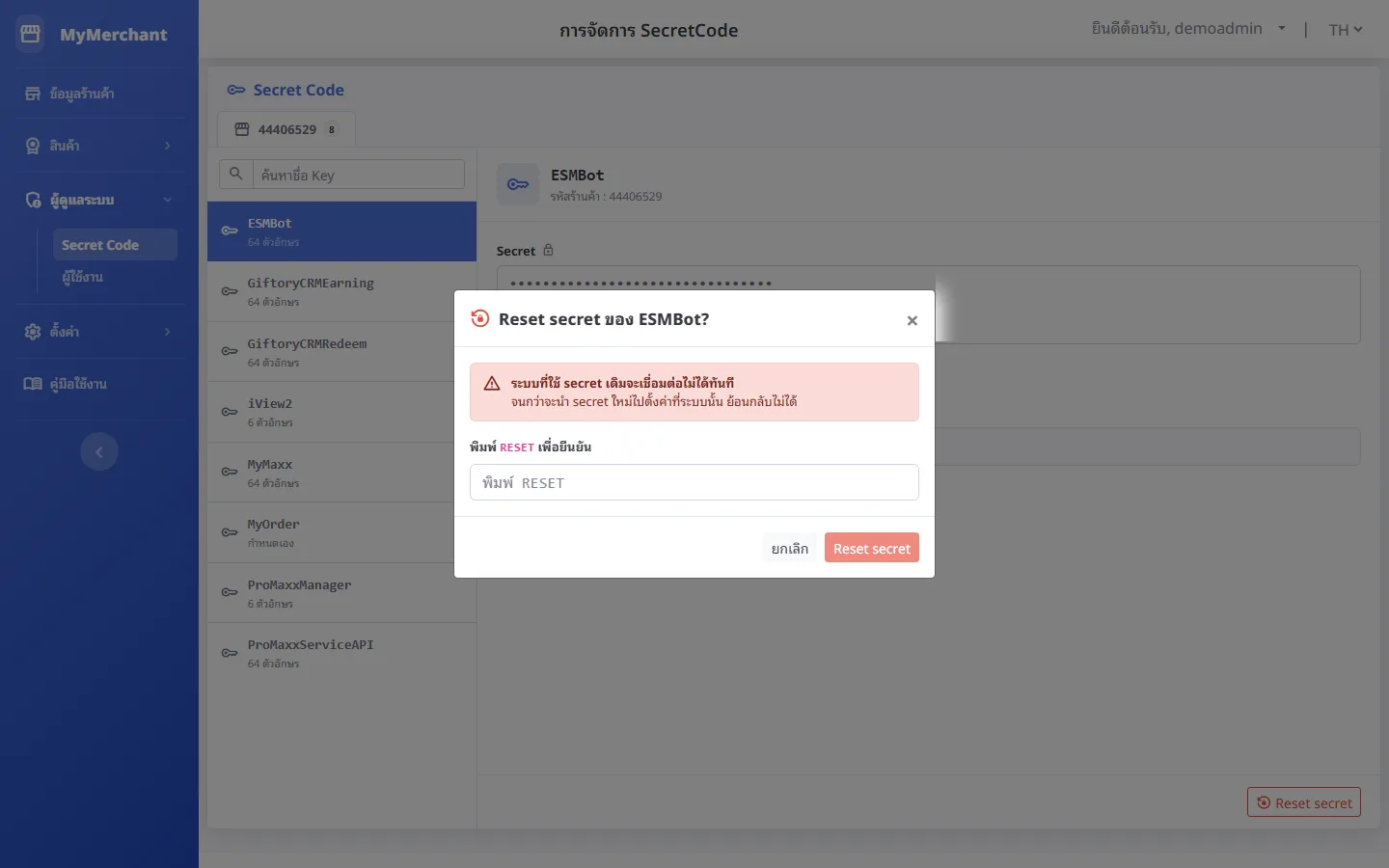Select store tab 44406529
The height and width of the screenshot is (868, 1389).
tap(286, 129)
